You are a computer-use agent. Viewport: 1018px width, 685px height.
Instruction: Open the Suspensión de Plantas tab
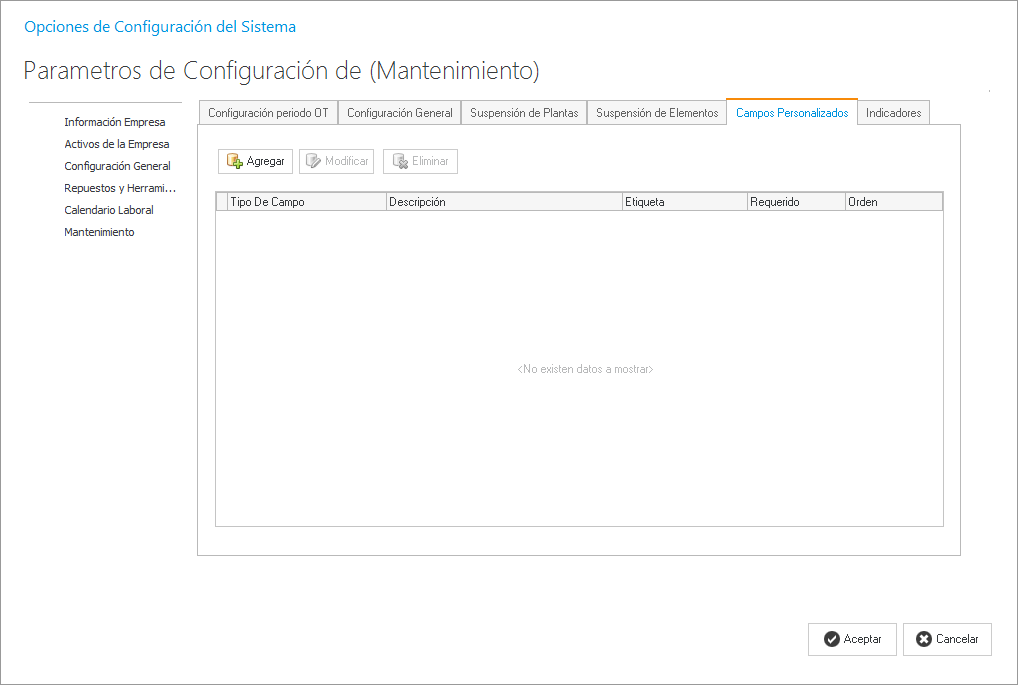(524, 113)
